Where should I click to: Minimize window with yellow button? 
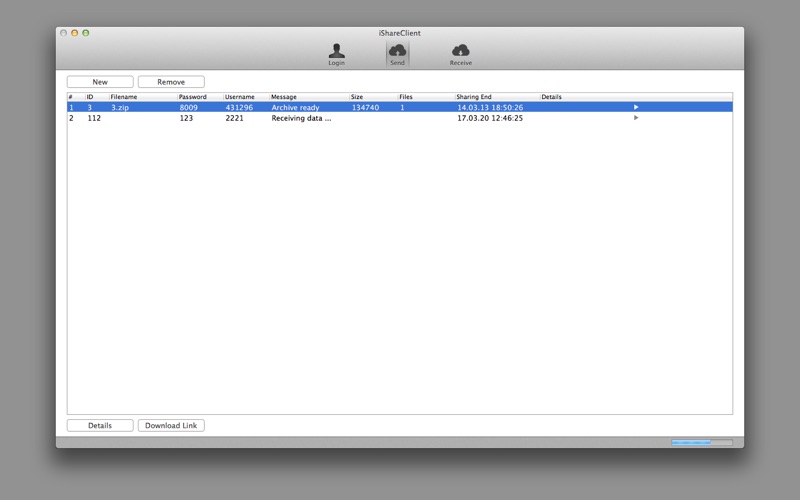pos(74,33)
